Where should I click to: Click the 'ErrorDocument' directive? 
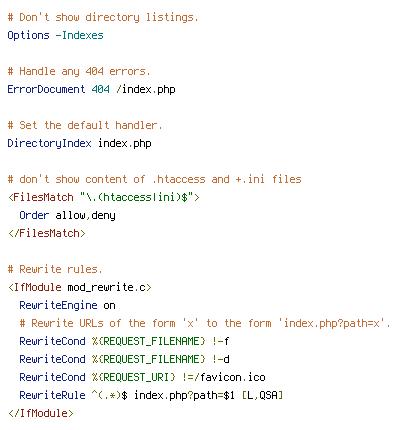click(x=46, y=89)
